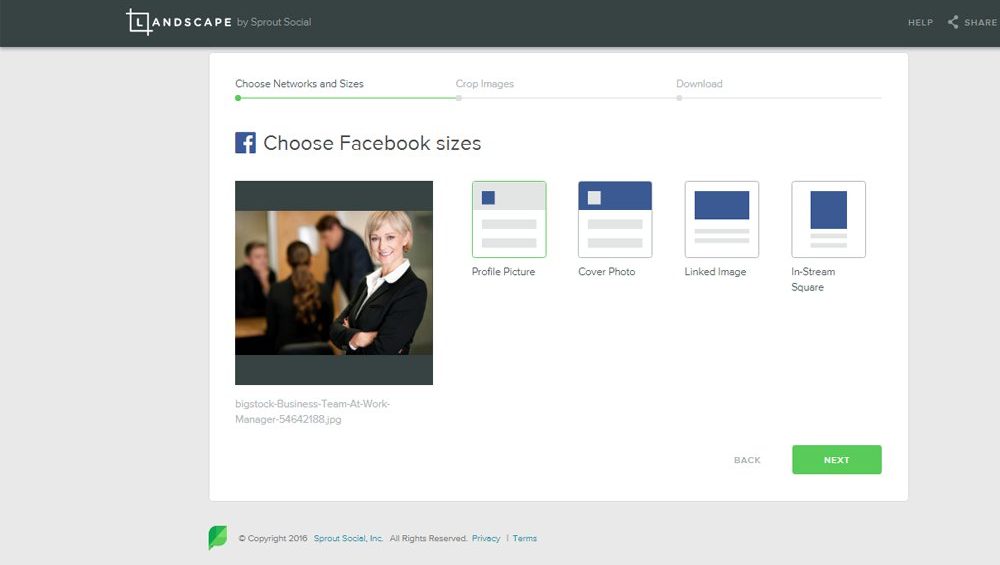Click the BACK button
The width and height of the screenshot is (1000, 565).
pos(747,460)
